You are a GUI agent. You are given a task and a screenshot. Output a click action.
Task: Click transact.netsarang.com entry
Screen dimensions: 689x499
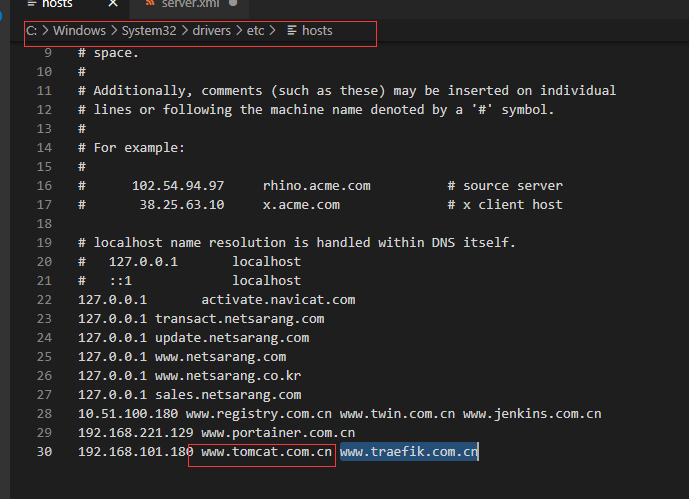(239, 319)
